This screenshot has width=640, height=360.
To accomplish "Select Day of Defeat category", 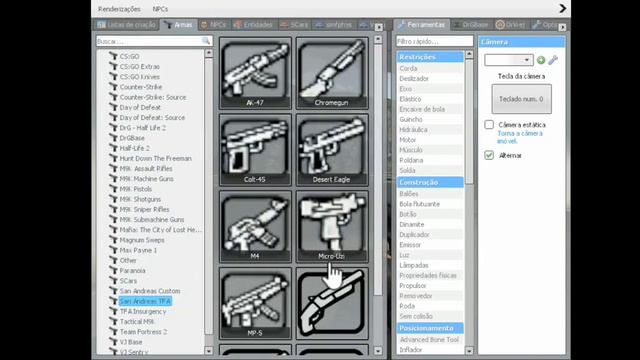I will pos(140,107).
